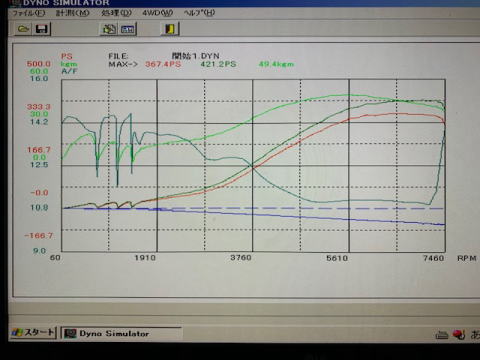Image resolution: width=480 pixels, height=360 pixels.
Task: Click the 開始1.DYN file name label
Action: point(196,56)
